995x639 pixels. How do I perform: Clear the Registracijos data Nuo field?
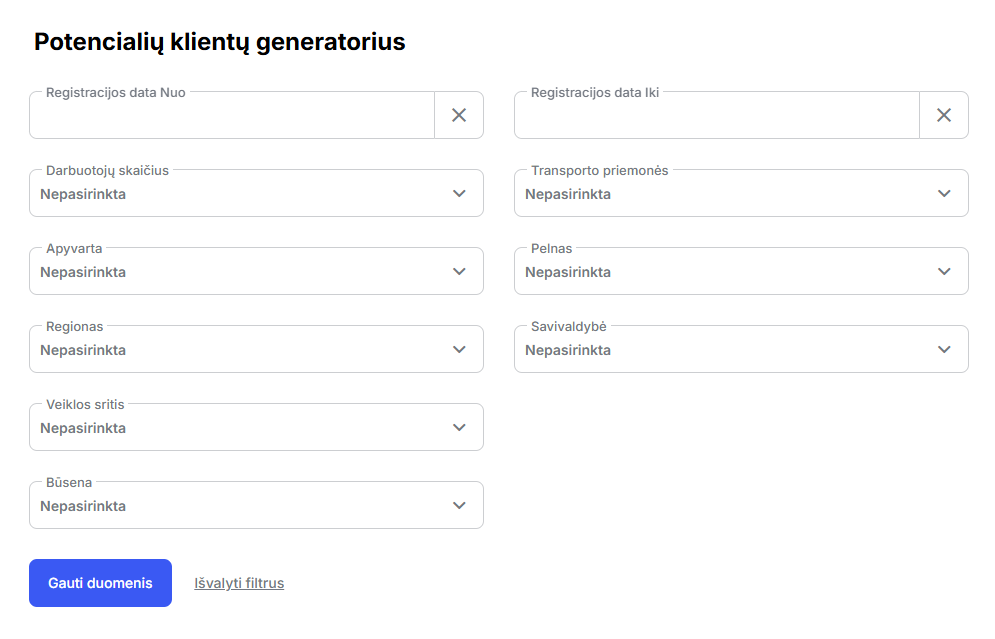pyautogui.click(x=459, y=115)
